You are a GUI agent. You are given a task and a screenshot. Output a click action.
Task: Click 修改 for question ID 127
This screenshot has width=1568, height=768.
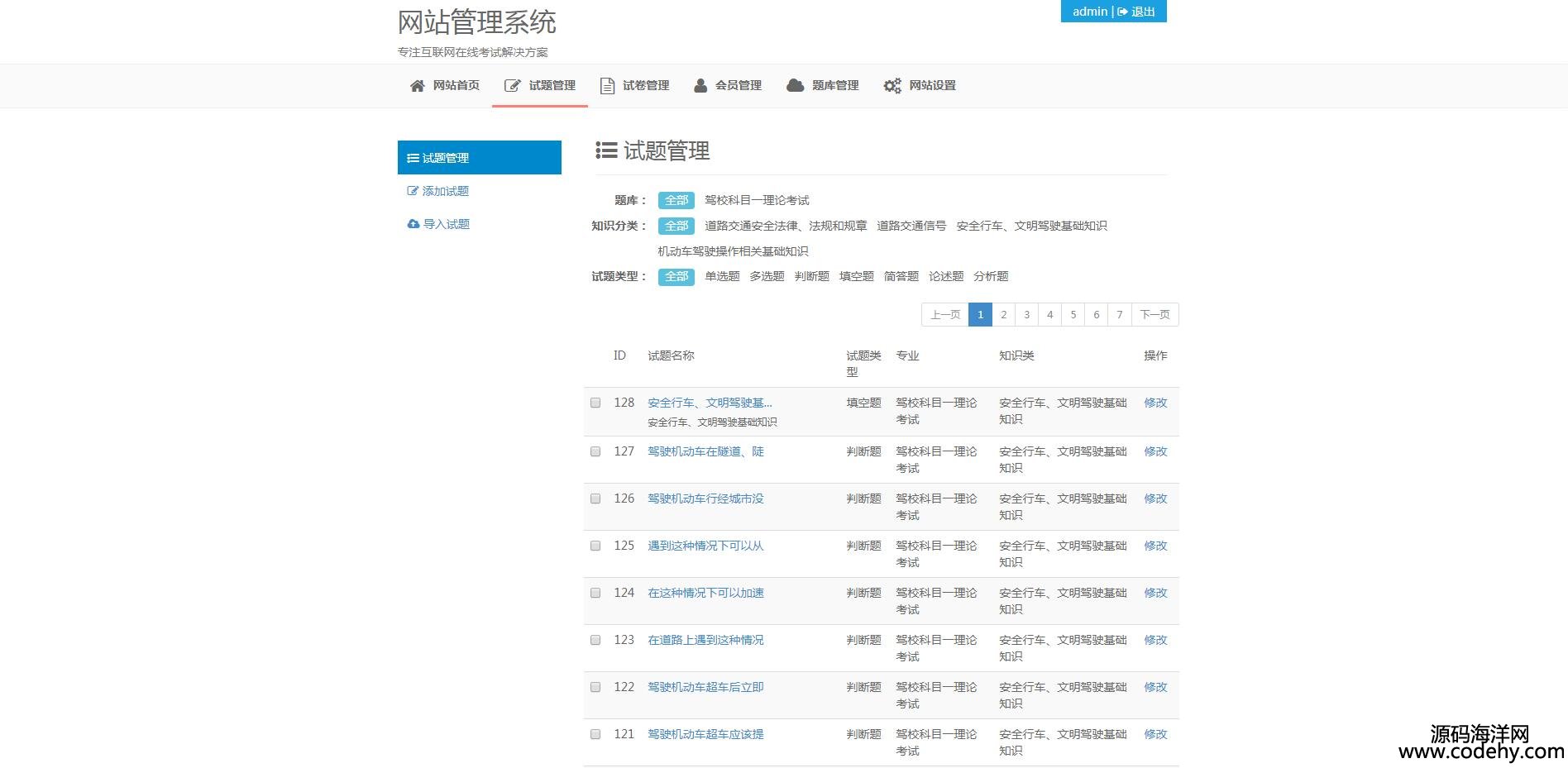tap(1155, 451)
